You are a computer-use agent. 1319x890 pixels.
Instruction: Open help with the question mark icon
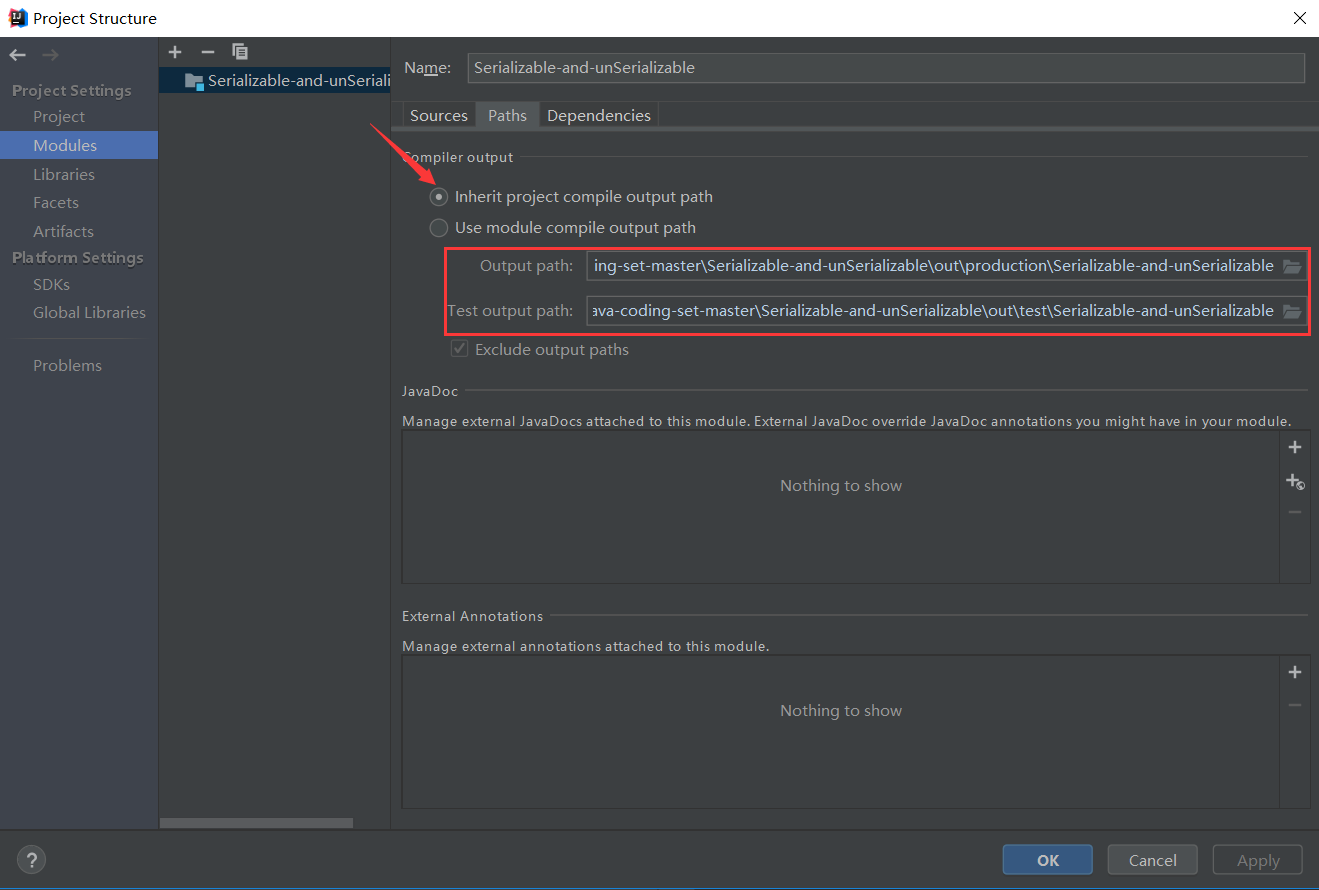point(31,859)
